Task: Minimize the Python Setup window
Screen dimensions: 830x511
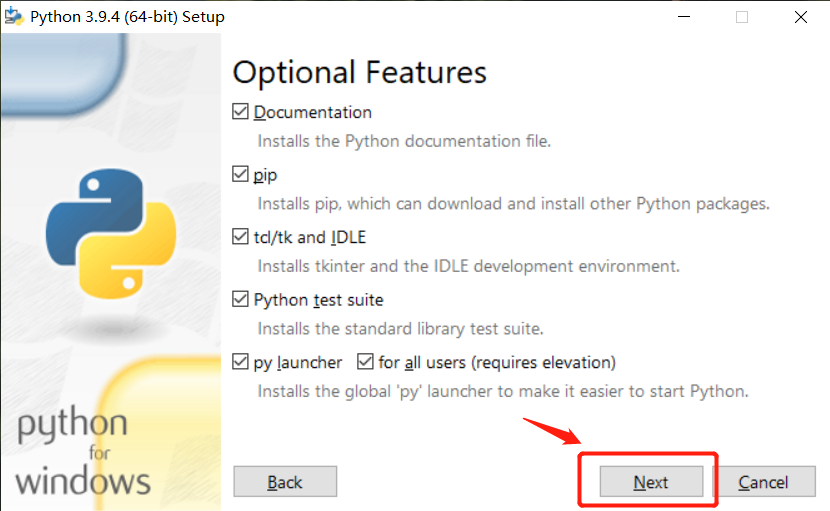Action: [x=684, y=16]
